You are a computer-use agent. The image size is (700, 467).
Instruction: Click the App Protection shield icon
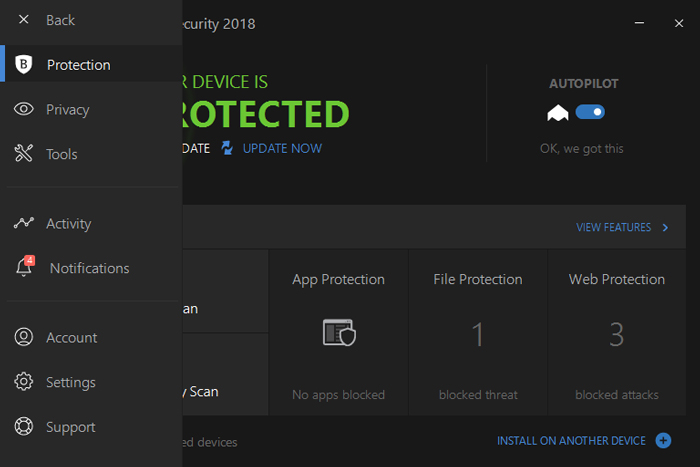pos(338,333)
